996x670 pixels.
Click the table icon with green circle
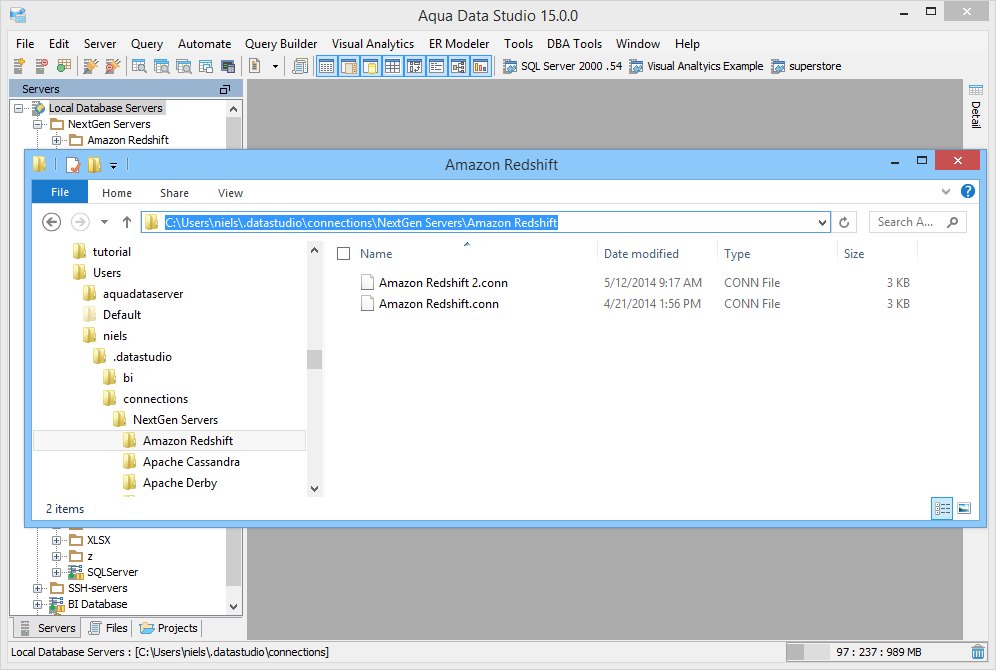[x=64, y=65]
